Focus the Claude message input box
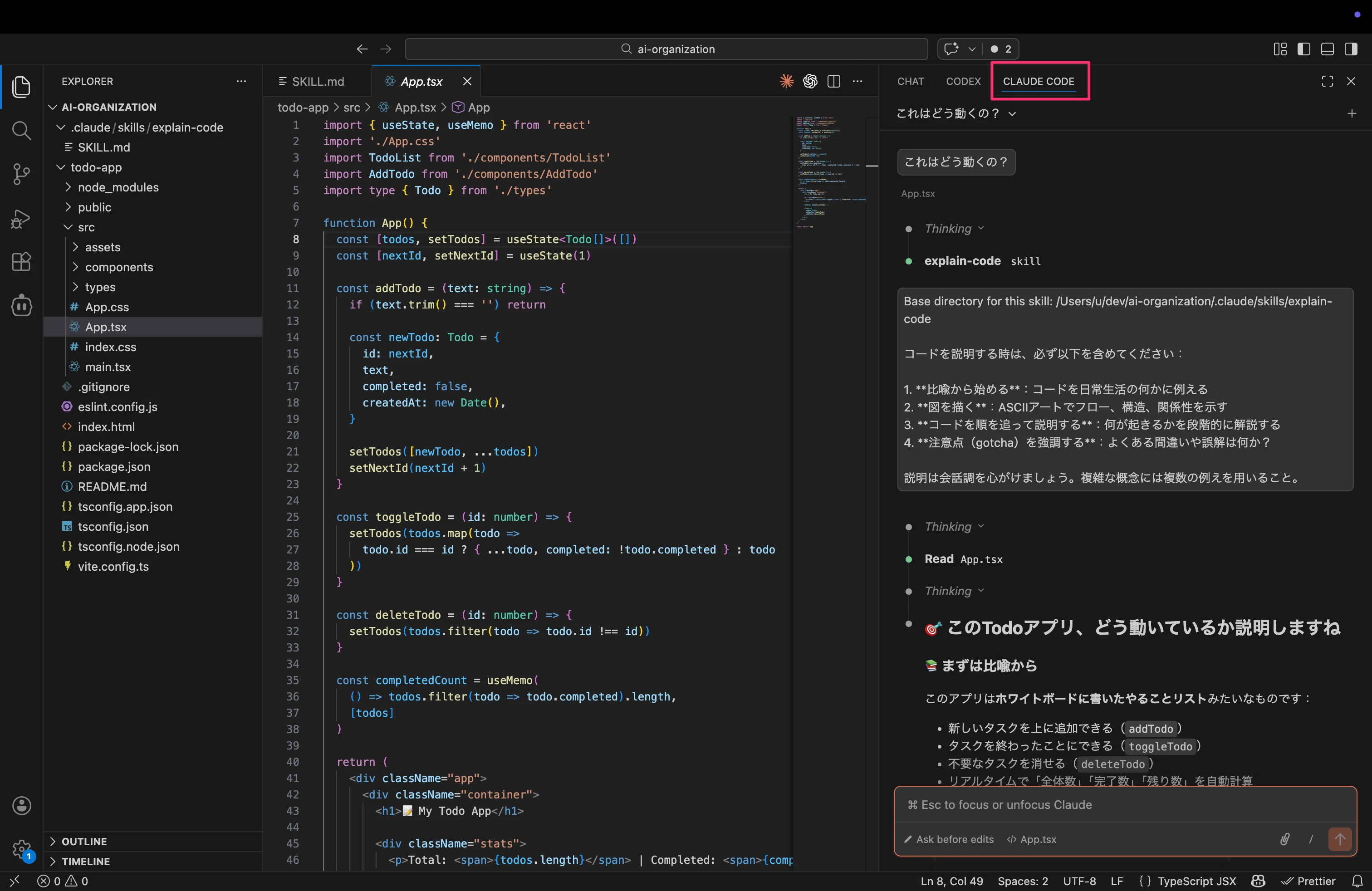This screenshot has height=891, width=1372. tap(1125, 804)
